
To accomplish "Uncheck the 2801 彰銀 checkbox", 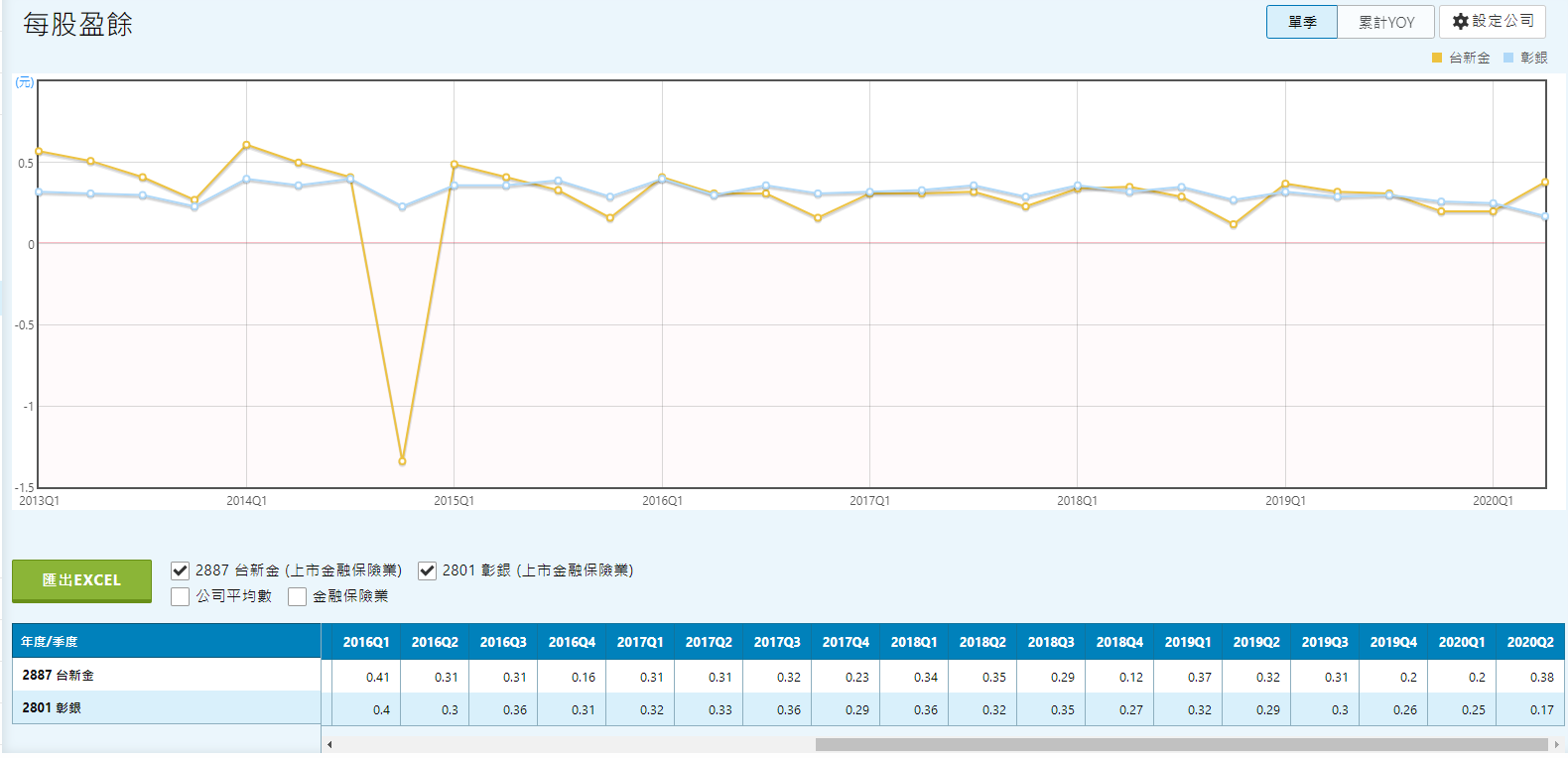I will point(427,570).
